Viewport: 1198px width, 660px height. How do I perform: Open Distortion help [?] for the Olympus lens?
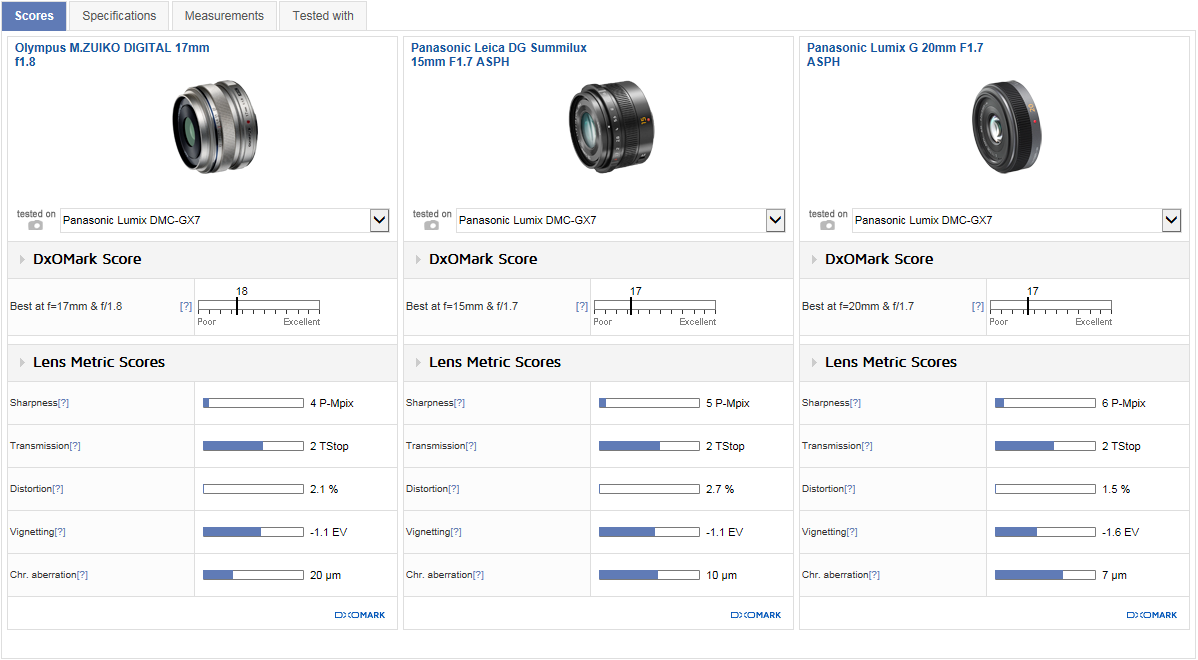[x=58, y=489]
